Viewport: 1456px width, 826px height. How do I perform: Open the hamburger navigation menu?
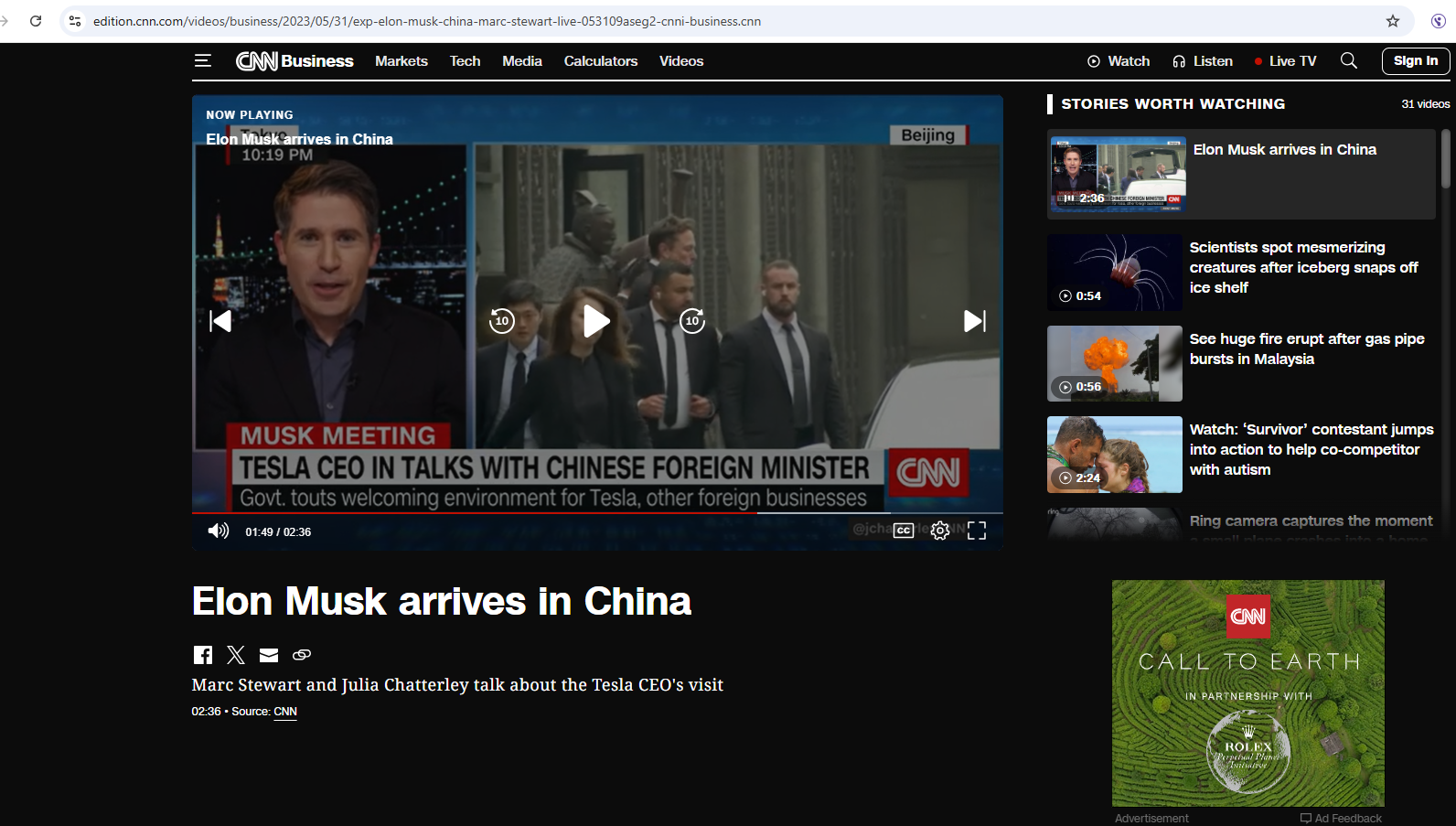(x=203, y=61)
